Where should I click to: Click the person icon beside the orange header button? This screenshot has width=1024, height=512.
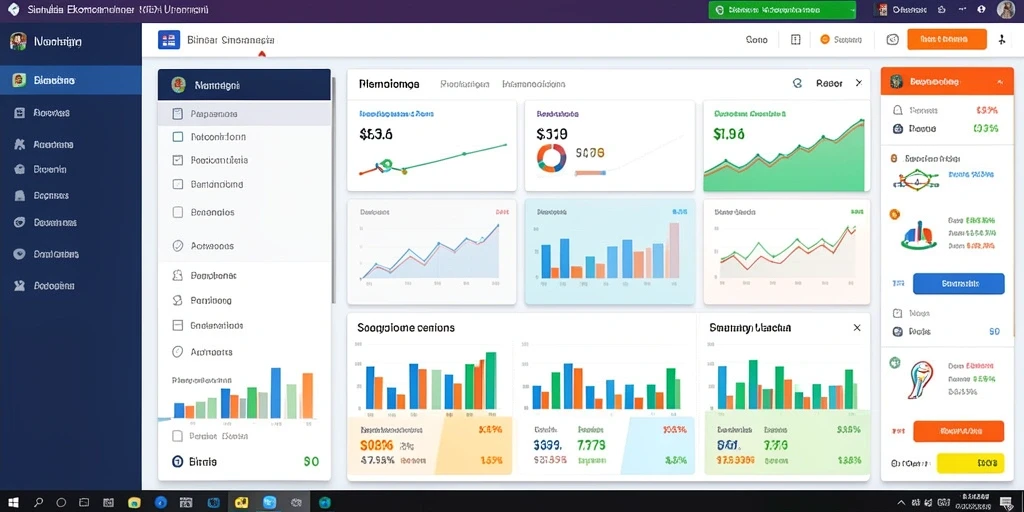pyautogui.click(x=1002, y=40)
